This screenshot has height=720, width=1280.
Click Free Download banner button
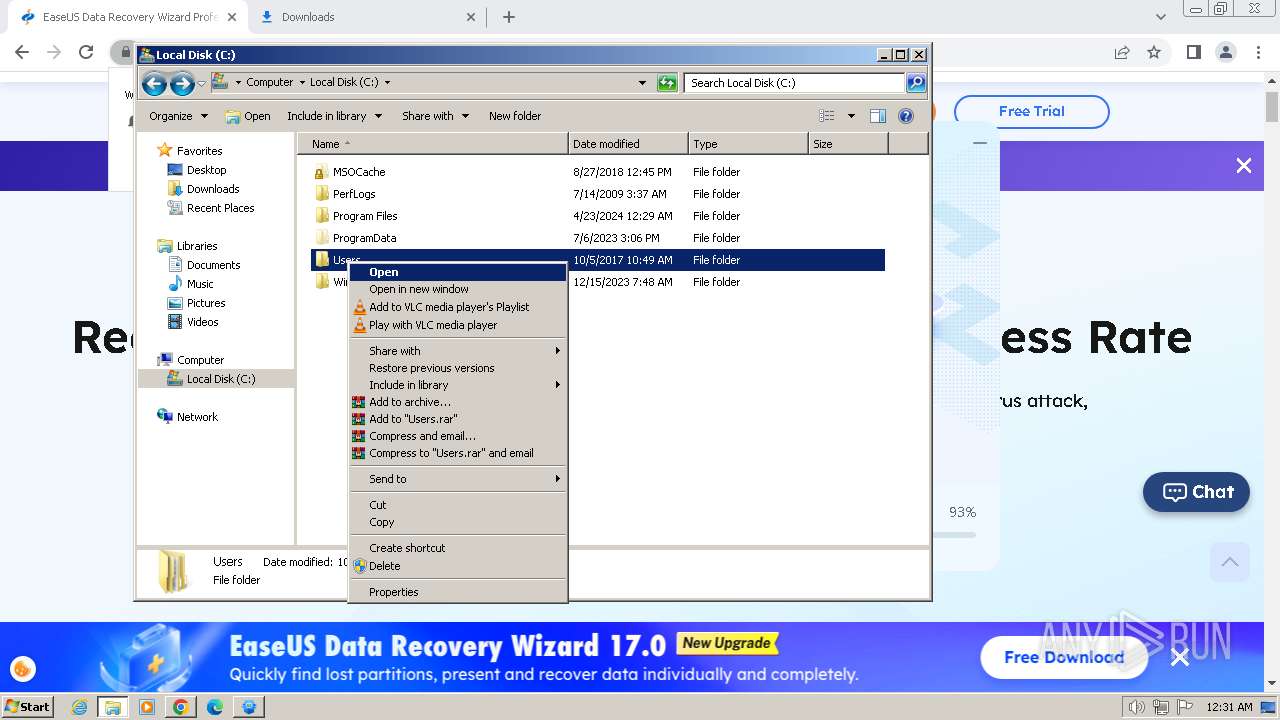(1064, 657)
